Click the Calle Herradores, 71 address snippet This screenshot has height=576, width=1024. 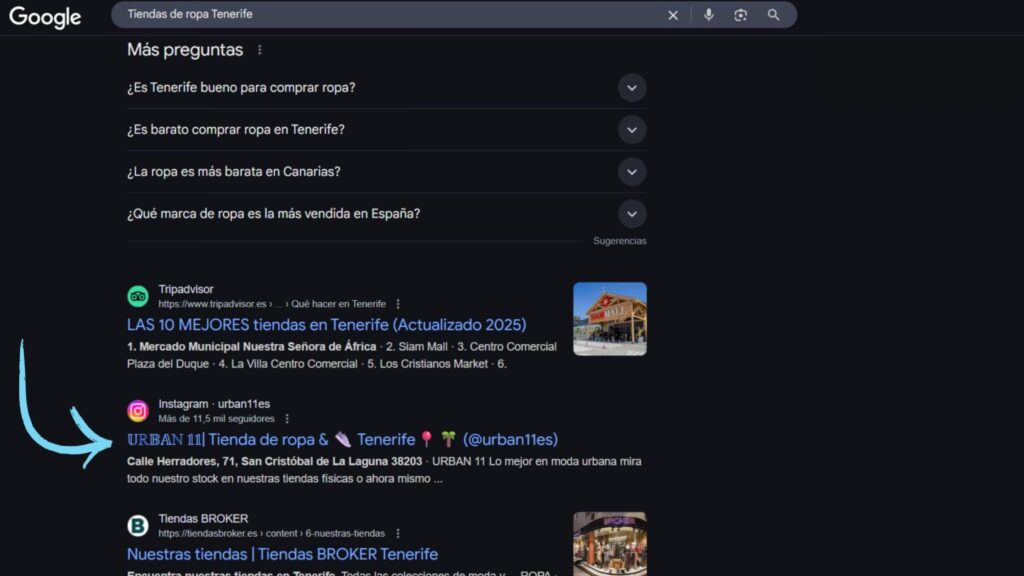click(274, 461)
